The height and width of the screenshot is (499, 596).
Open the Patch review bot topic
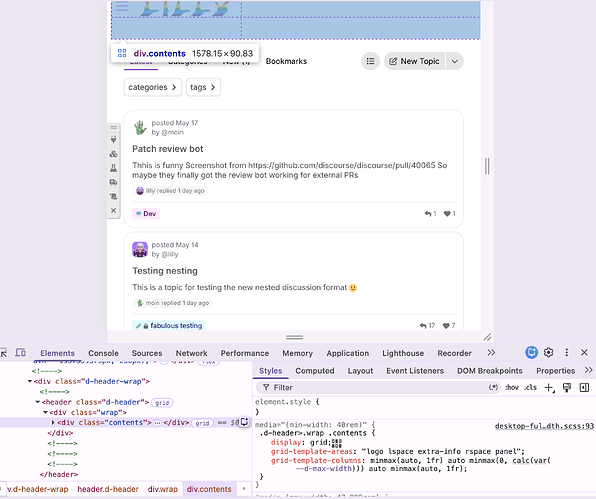coord(168,149)
